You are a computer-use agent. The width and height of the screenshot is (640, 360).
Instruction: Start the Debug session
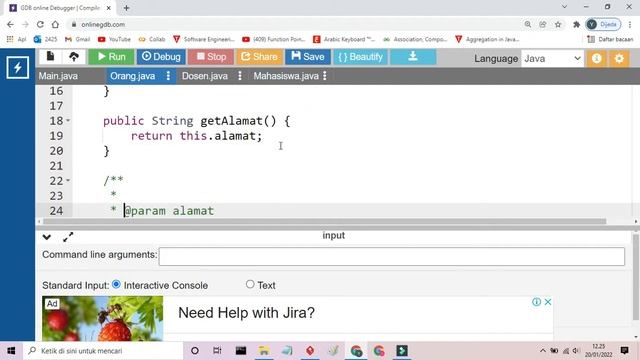click(x=161, y=57)
